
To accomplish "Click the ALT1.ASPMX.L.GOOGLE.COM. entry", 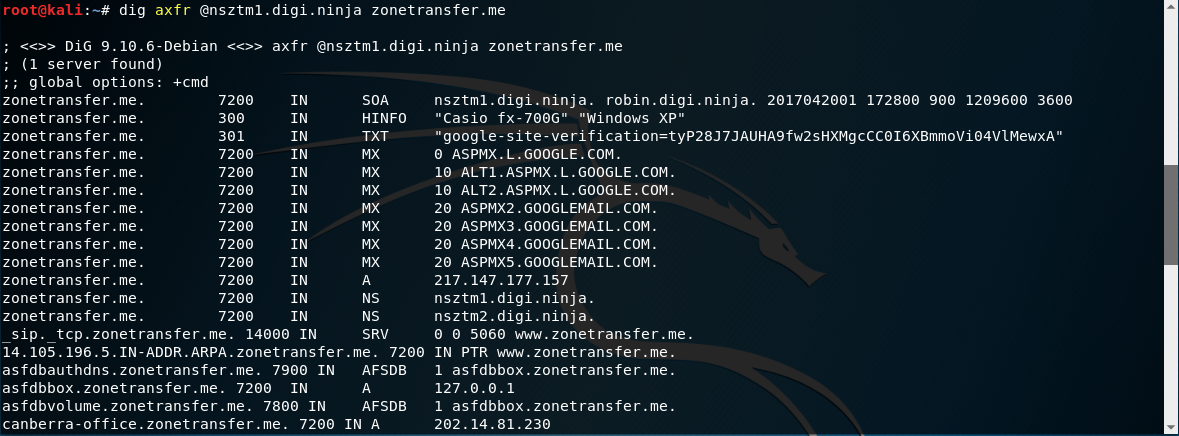I will pyautogui.click(x=564, y=172).
